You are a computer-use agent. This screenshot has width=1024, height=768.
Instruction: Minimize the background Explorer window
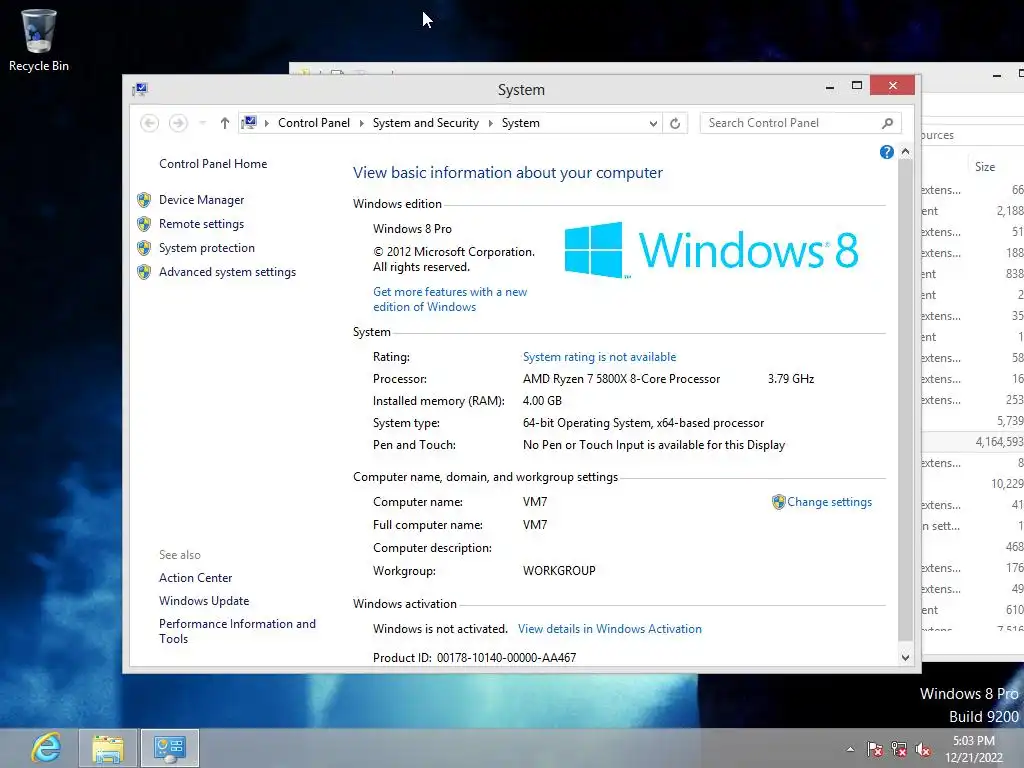(997, 76)
